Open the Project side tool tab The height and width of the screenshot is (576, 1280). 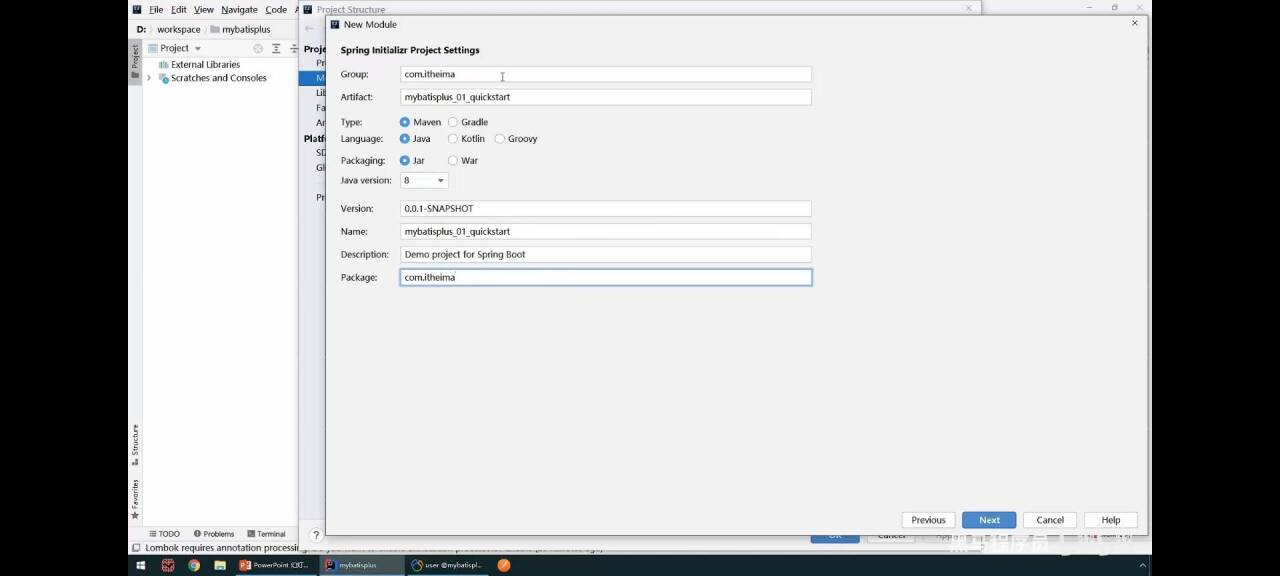[x=135, y=61]
